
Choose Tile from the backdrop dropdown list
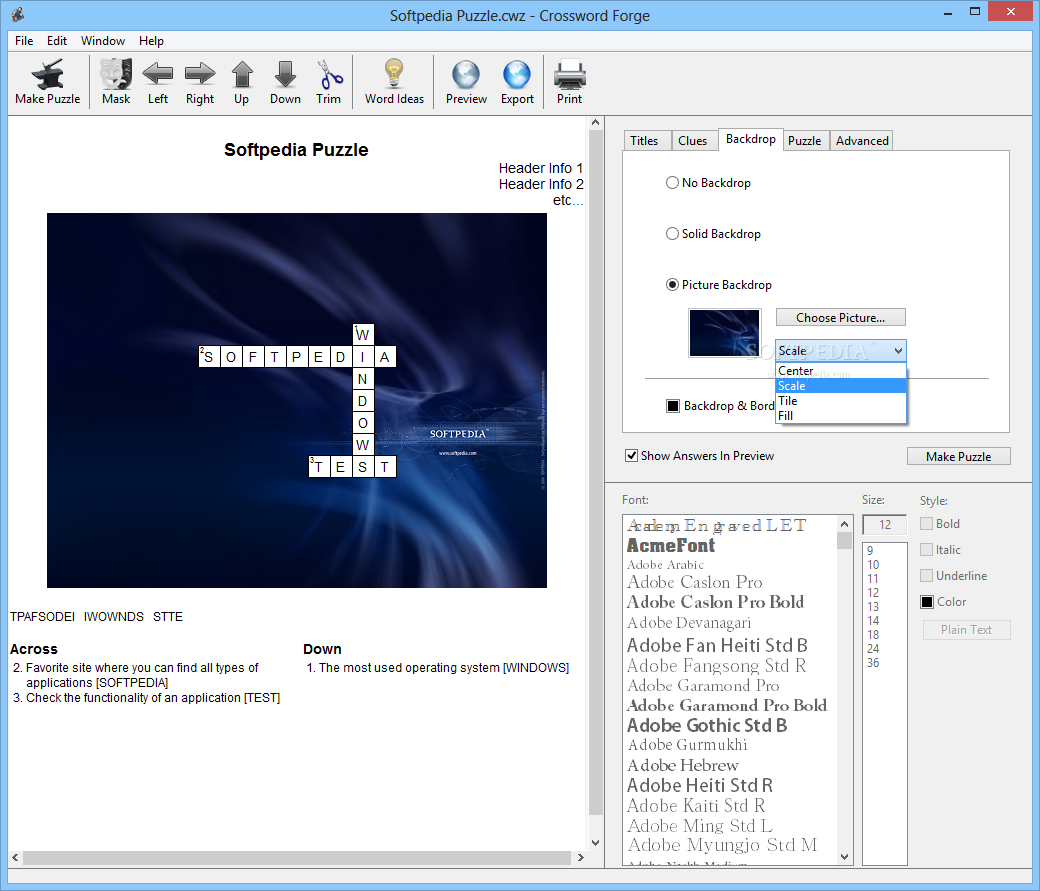pyautogui.click(x=840, y=401)
